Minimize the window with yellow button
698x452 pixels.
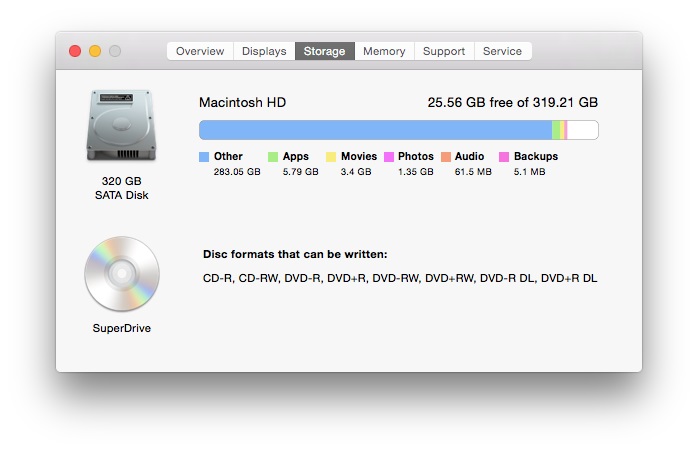tap(95, 51)
